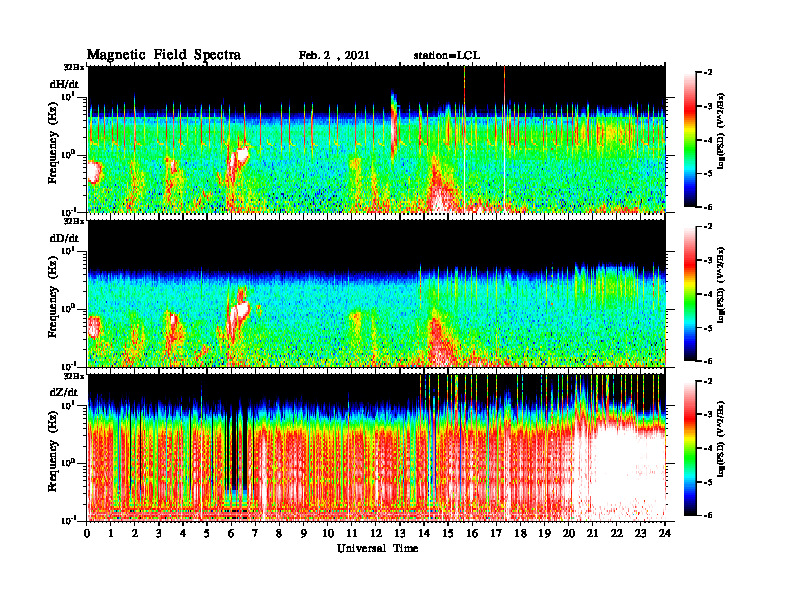Click the "station=LCL" label
This screenshot has width=792, height=612.
click(447, 56)
